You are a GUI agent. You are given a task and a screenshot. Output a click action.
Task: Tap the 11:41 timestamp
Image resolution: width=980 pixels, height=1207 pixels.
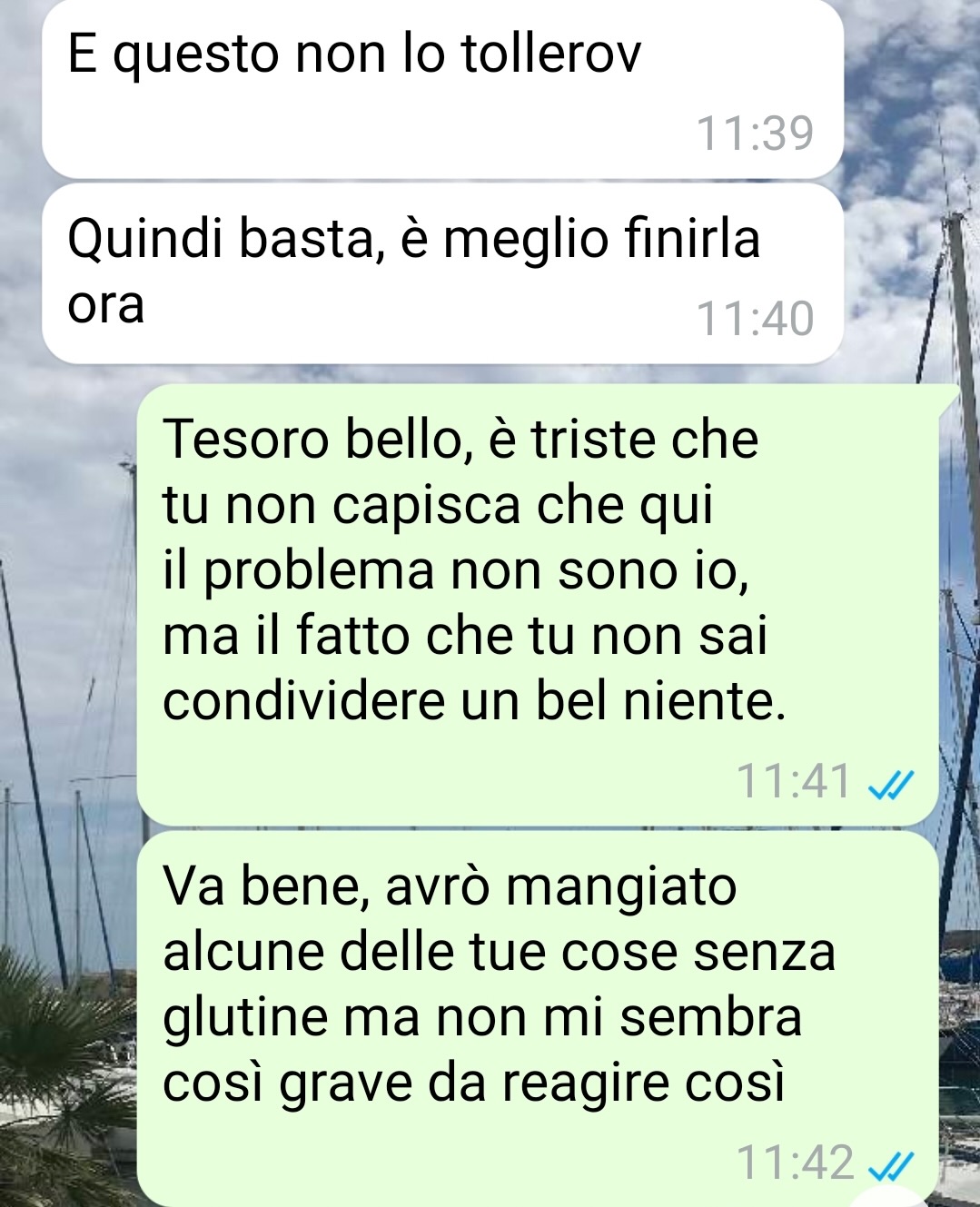(x=794, y=781)
